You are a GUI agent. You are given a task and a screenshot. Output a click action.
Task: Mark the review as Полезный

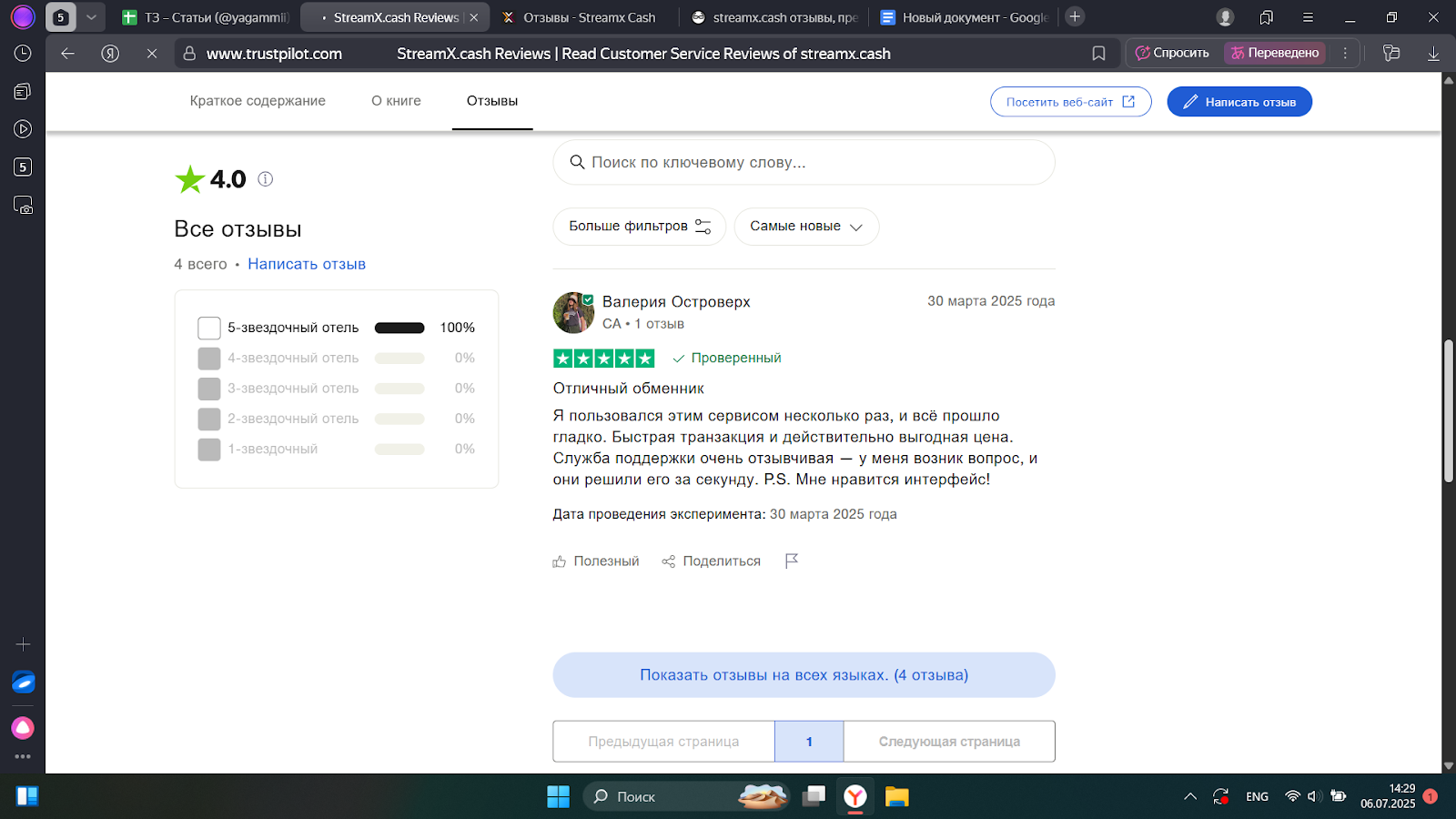point(596,561)
